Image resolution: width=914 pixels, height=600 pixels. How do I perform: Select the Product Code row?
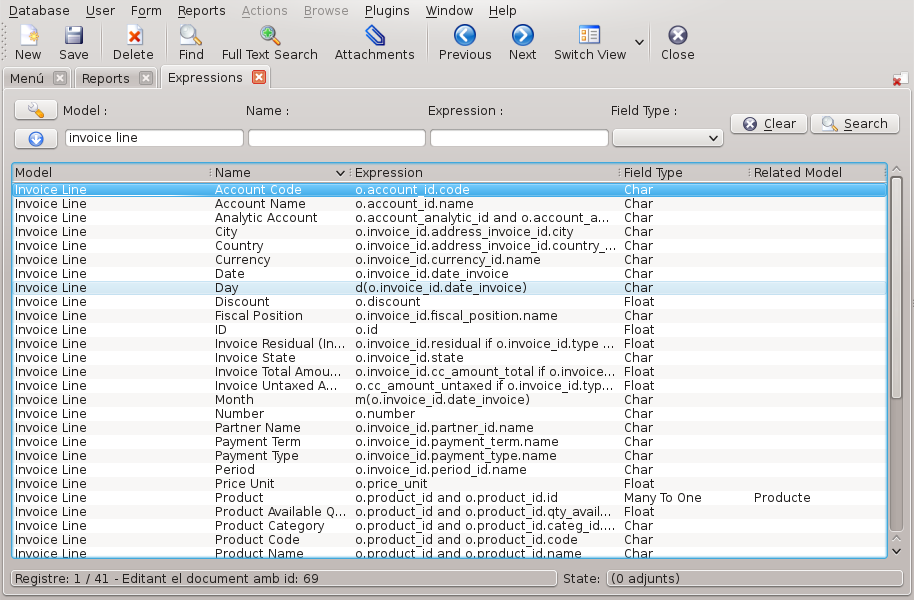(x=449, y=539)
